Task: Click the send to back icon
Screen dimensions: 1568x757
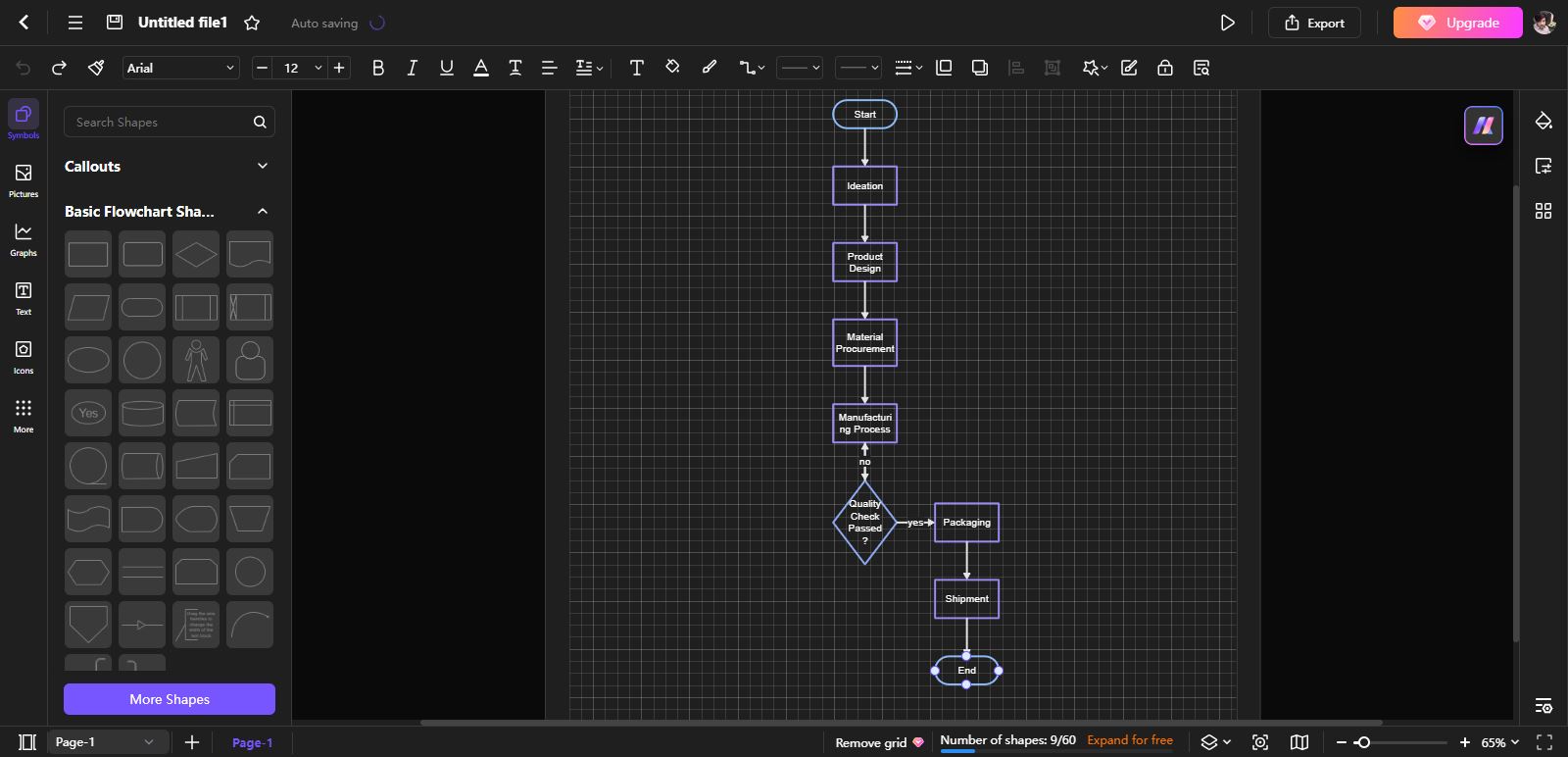Action: pyautogui.click(x=980, y=68)
